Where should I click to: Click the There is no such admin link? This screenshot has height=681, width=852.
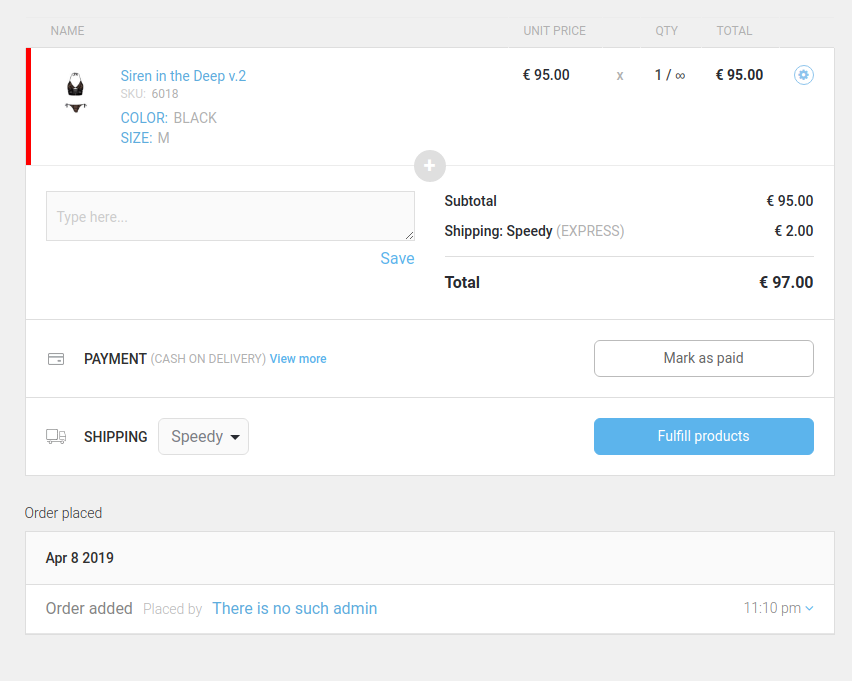pyautogui.click(x=294, y=608)
